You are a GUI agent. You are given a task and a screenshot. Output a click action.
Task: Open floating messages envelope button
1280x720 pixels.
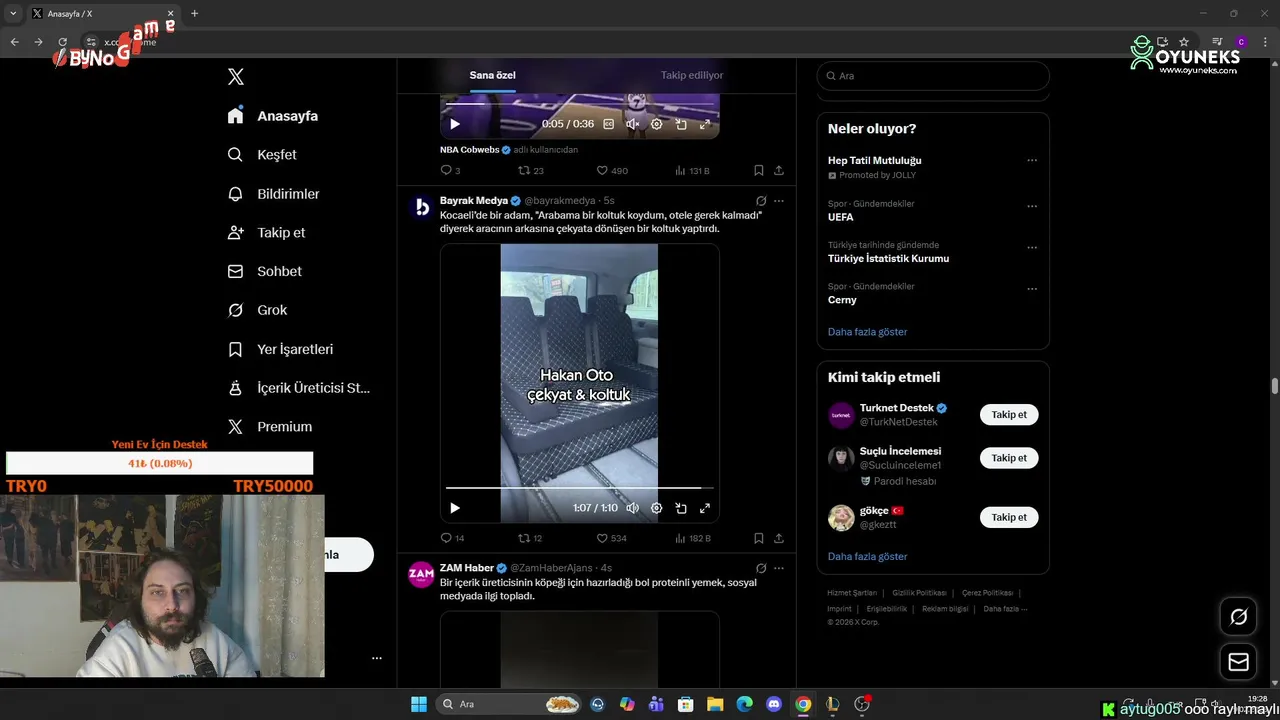coord(1238,662)
